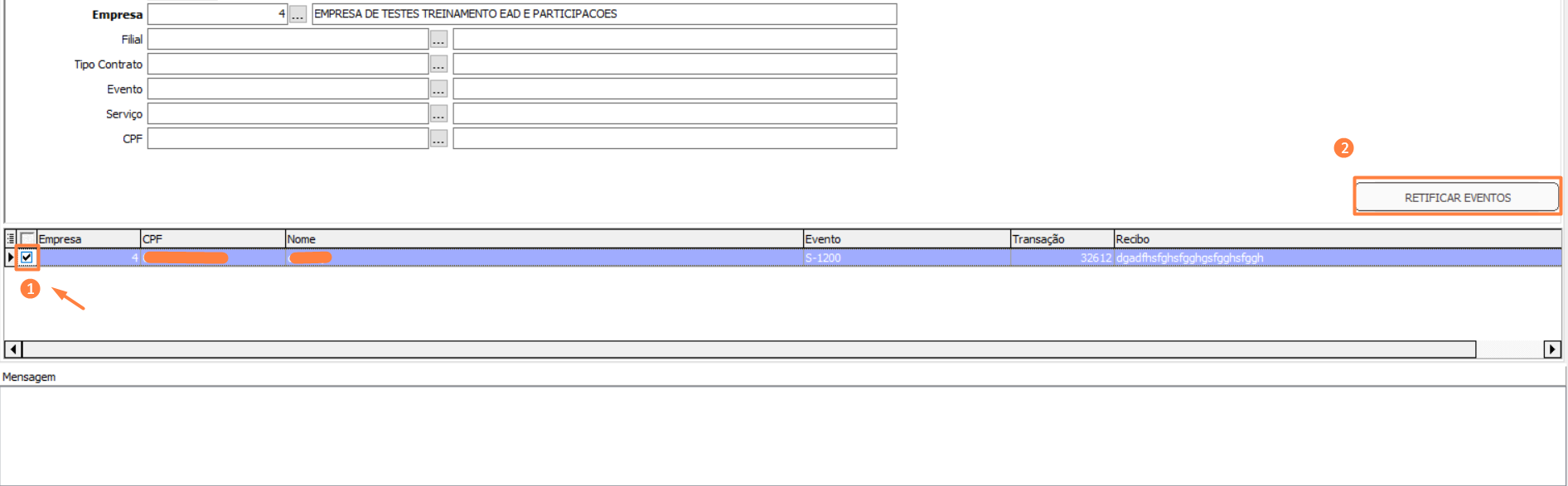Open the Serviço lookup ellipsis button
Viewport: 1568px width, 486px height.
point(438,113)
